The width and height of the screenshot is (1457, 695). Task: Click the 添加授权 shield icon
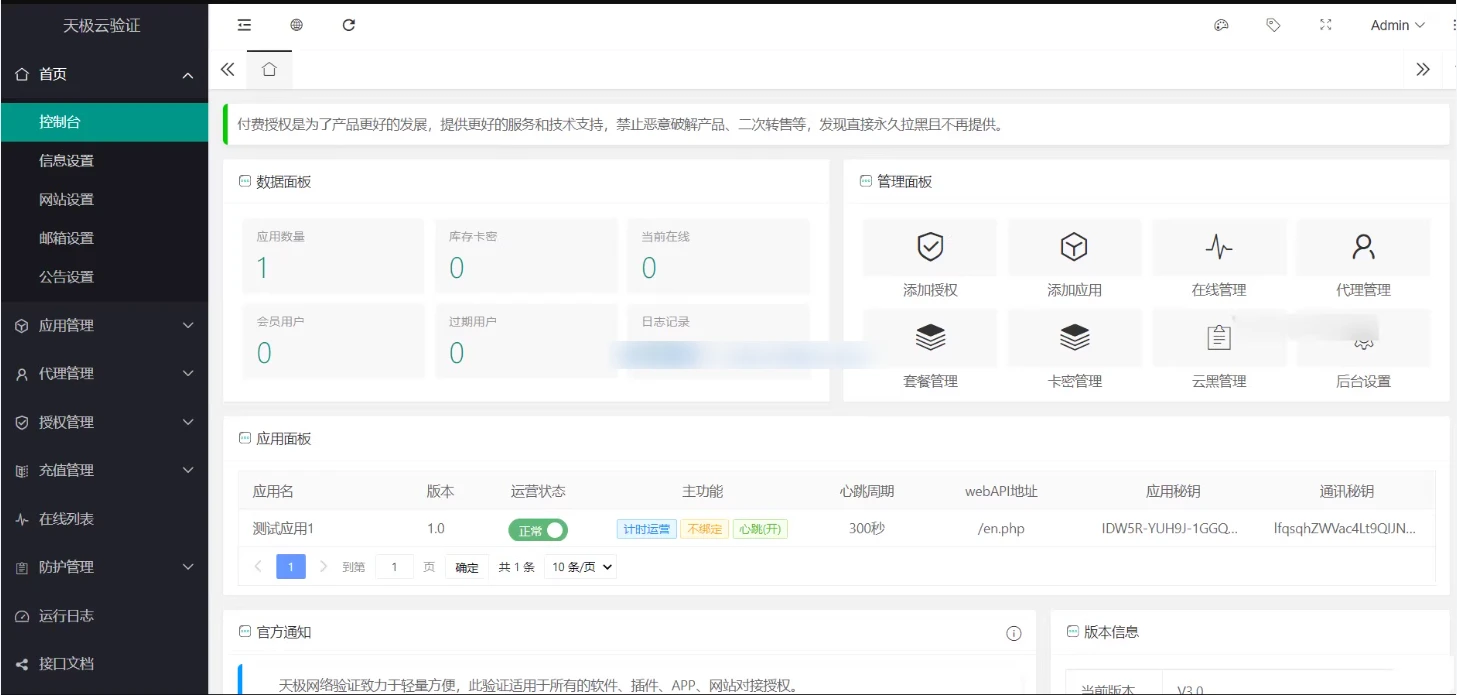click(929, 247)
